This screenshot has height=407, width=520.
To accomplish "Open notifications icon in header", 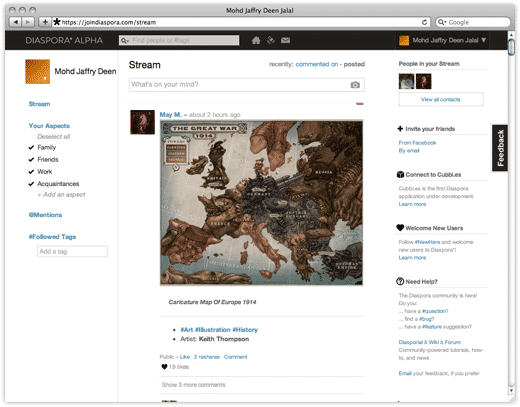I will (x=271, y=40).
